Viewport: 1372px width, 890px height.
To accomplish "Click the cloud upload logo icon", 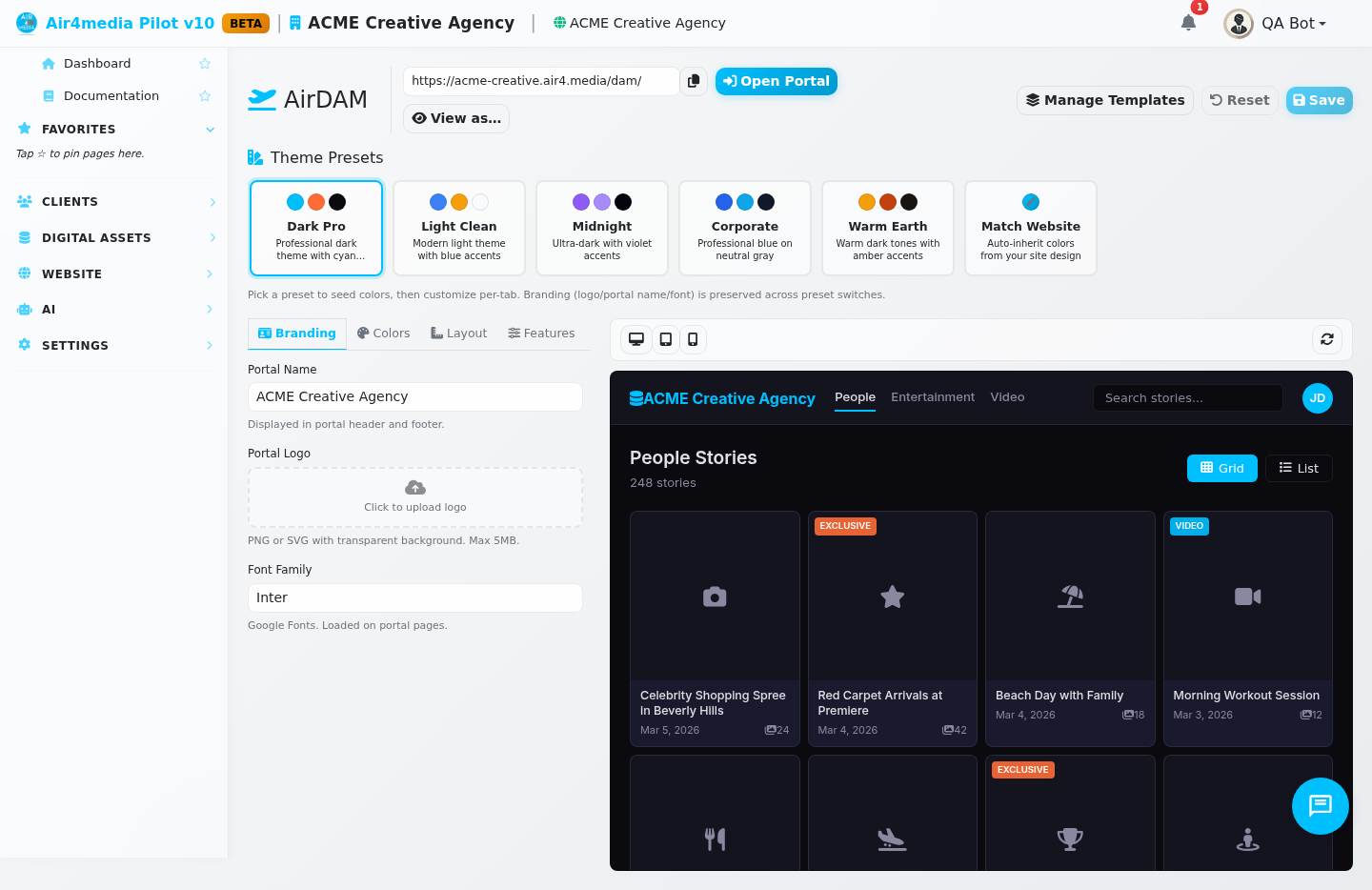I will tap(415, 488).
